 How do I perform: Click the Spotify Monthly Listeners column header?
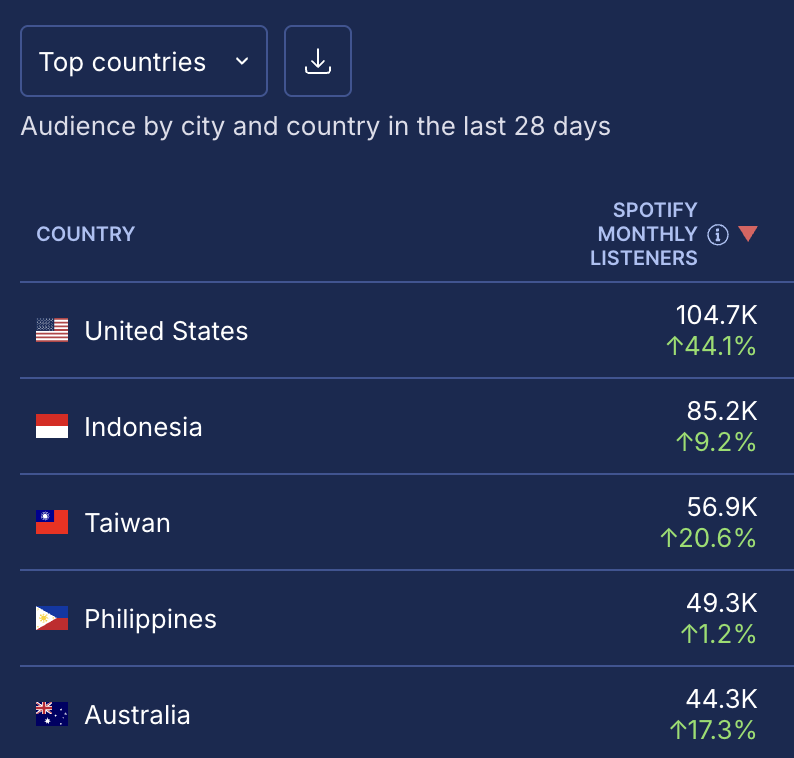click(644, 234)
